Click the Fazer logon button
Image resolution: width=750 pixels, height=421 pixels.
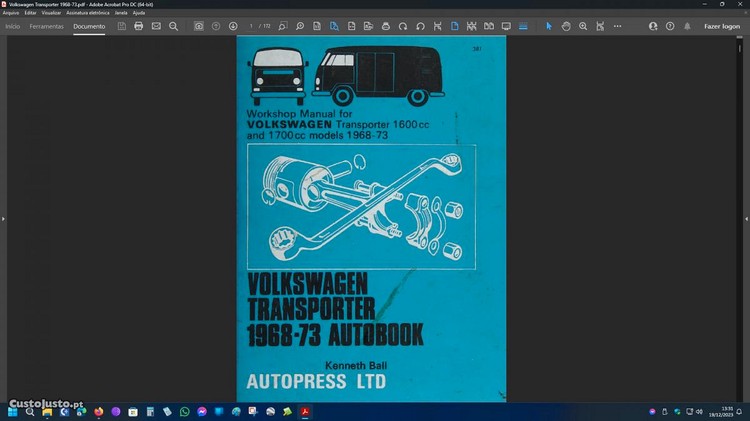(x=721, y=26)
